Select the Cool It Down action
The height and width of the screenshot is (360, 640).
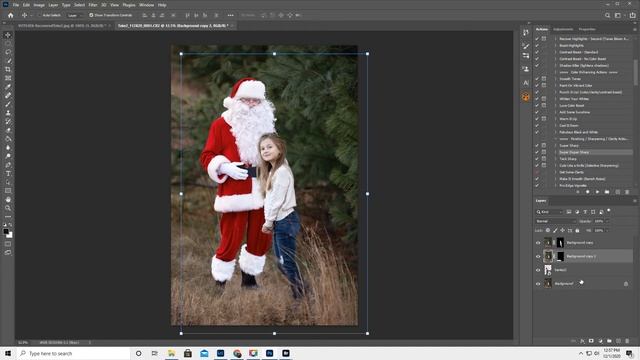tap(569, 125)
